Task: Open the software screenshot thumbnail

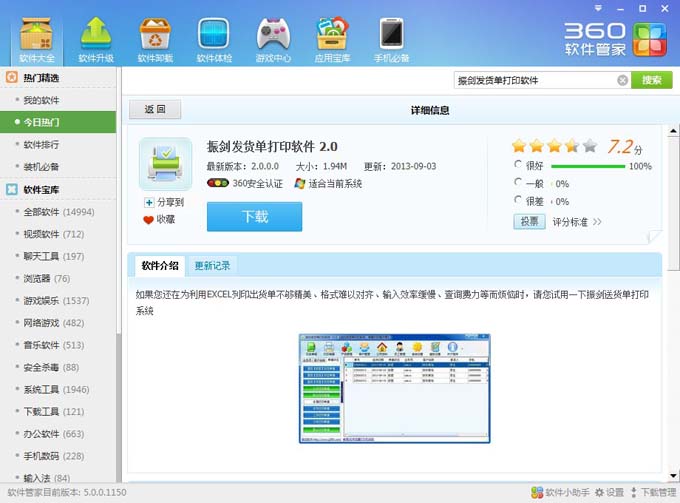Action: pos(395,389)
